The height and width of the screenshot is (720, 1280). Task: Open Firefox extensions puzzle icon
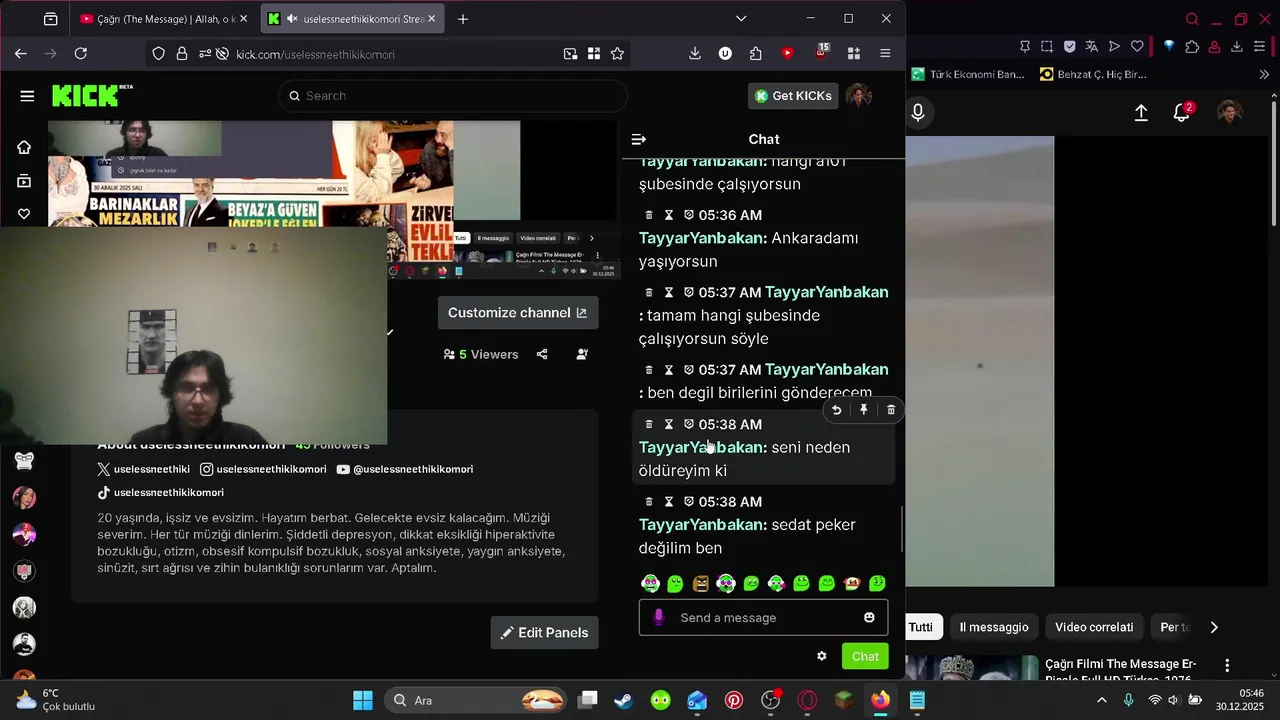(756, 54)
